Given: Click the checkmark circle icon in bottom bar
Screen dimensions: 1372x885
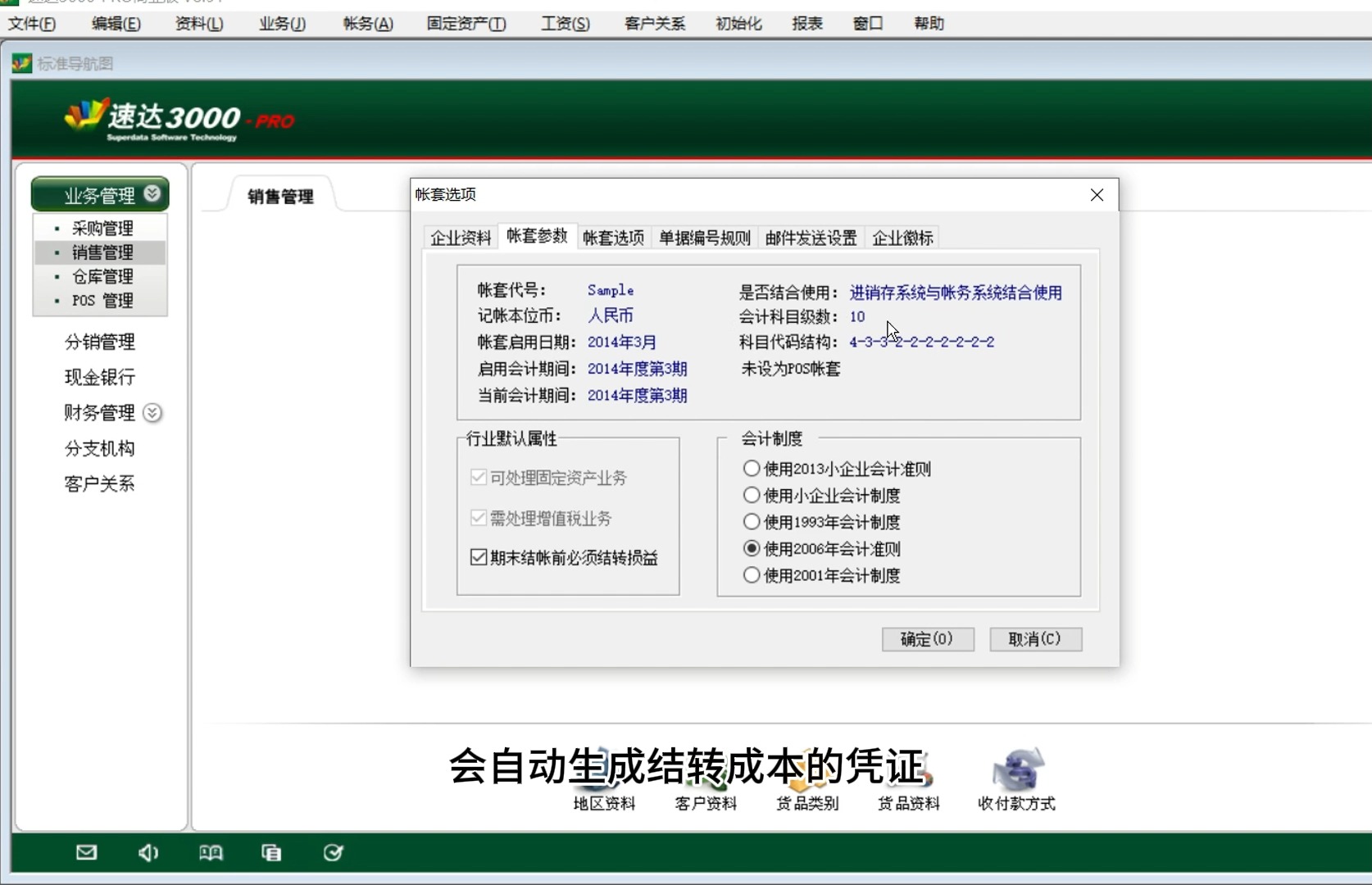Looking at the screenshot, I should click(x=333, y=853).
